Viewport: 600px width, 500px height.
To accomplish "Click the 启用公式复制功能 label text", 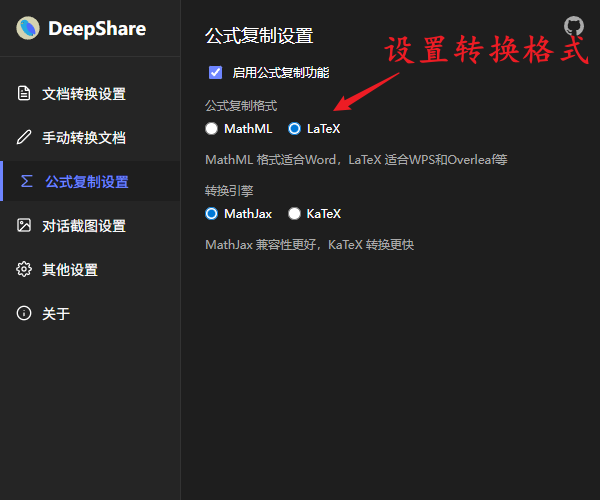I will point(281,73).
